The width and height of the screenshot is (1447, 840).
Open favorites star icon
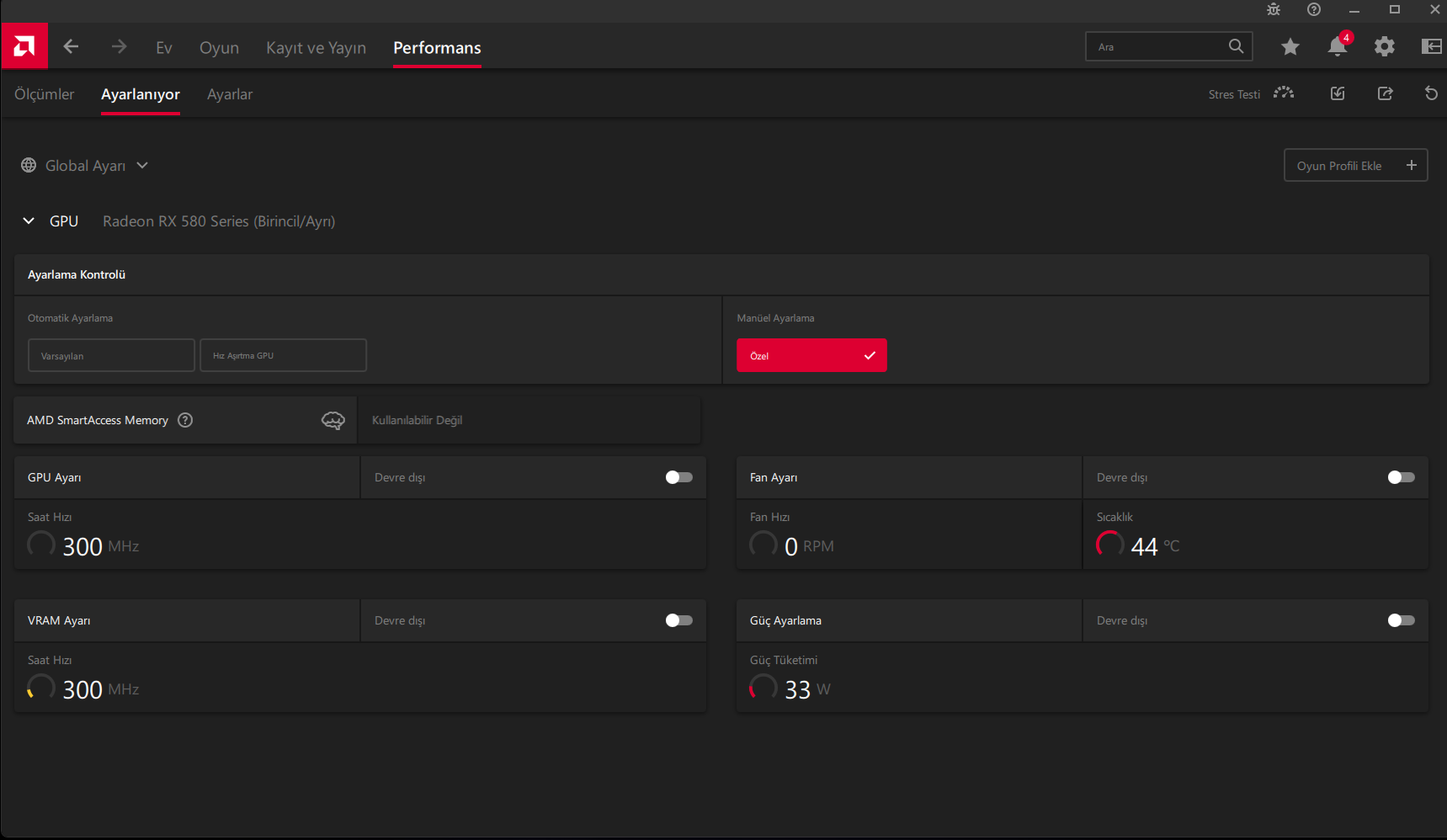(1290, 47)
